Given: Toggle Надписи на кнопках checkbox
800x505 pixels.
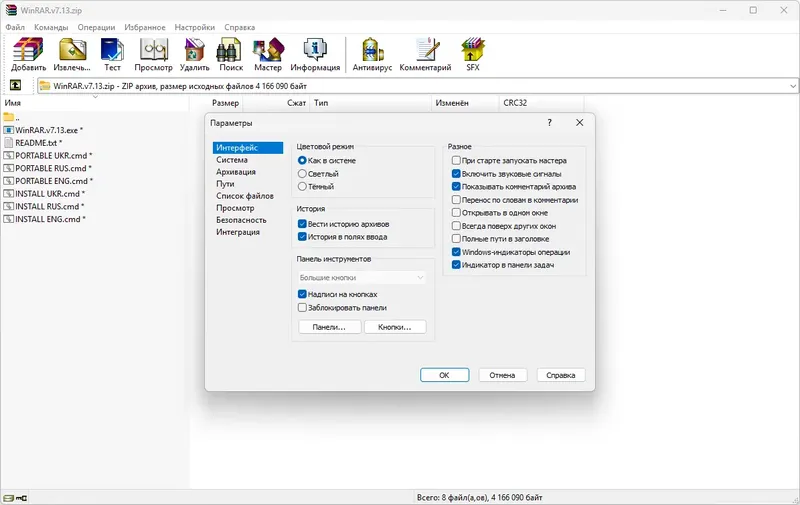Looking at the screenshot, I should (302, 294).
